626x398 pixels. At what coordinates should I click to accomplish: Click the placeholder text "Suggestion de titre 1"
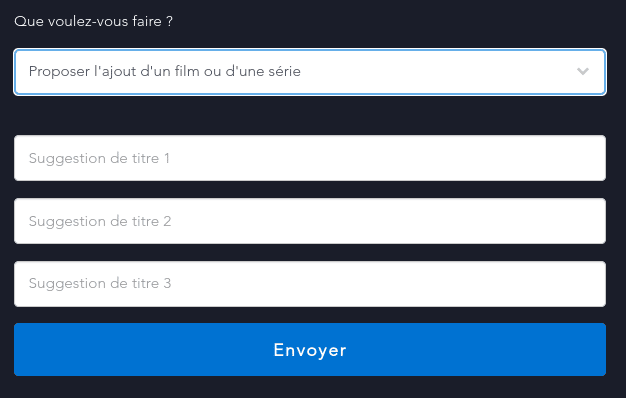click(x=99, y=158)
